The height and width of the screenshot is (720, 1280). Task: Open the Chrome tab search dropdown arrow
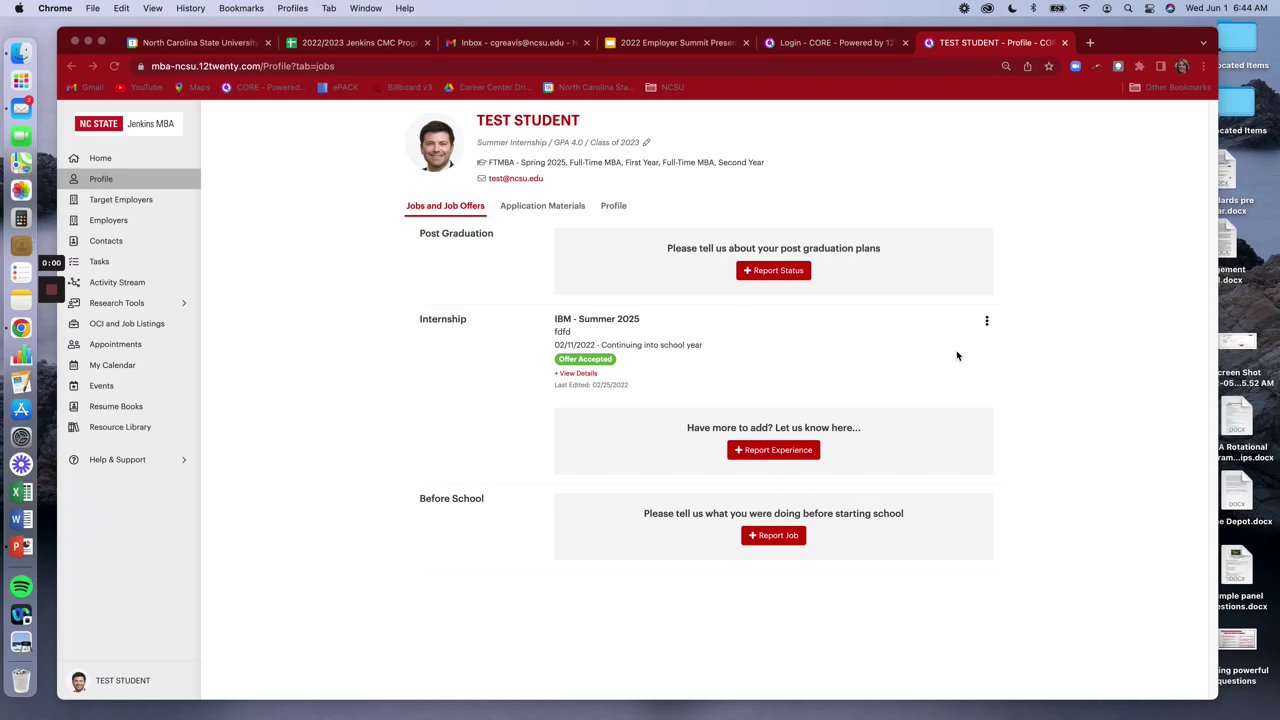point(1203,43)
